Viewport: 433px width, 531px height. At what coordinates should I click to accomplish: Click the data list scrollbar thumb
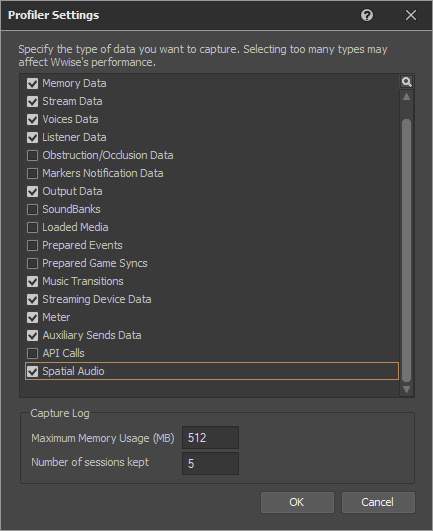(407, 250)
